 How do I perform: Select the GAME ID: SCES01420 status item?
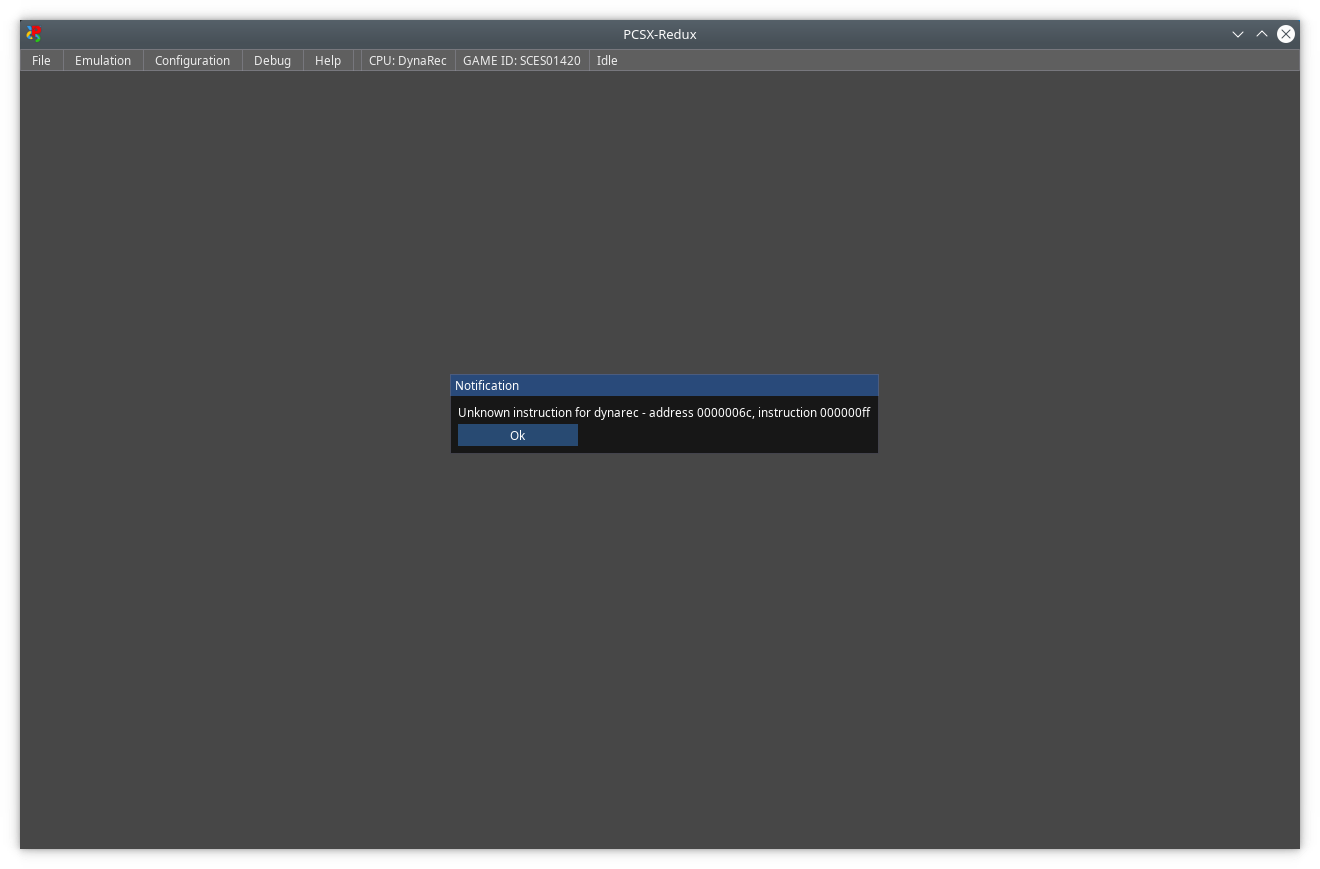pos(520,60)
